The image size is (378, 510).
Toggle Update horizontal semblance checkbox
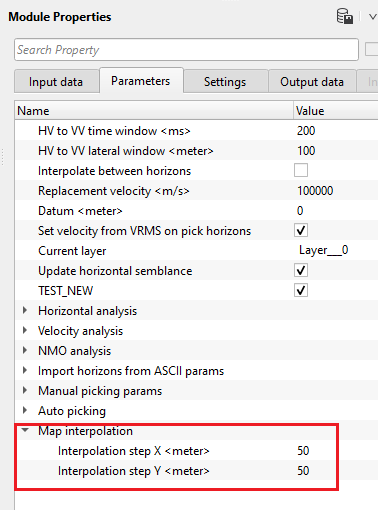coord(301,270)
